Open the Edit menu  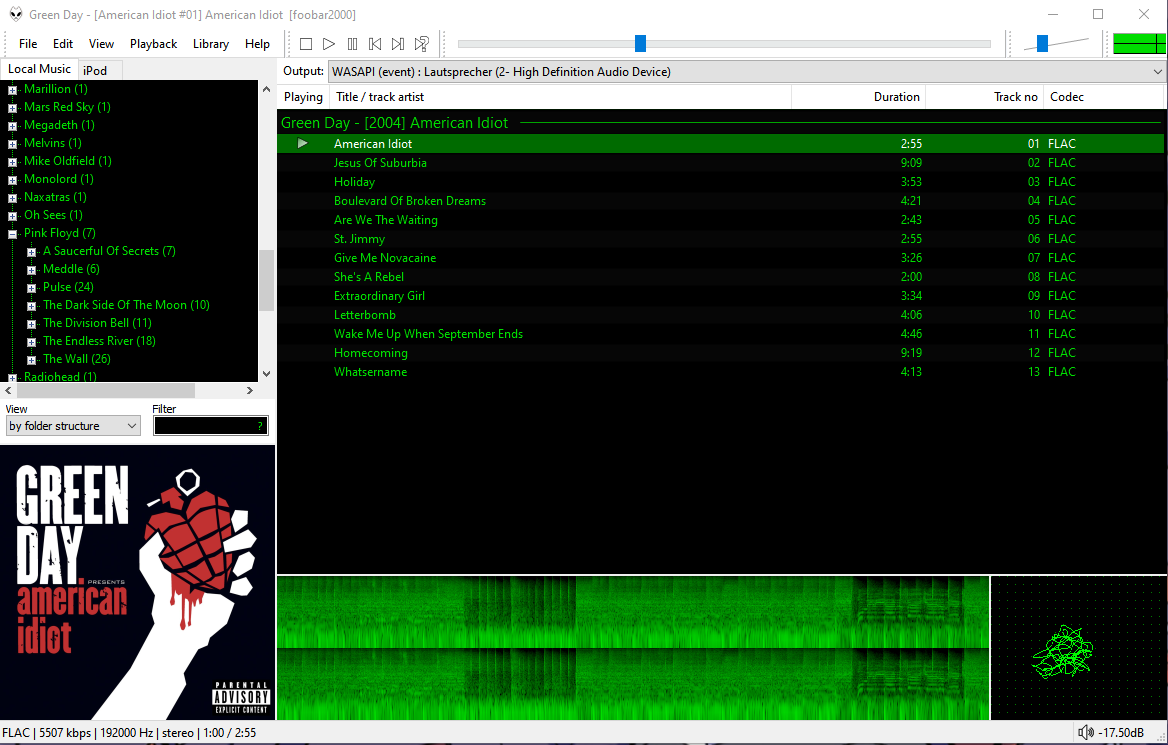[63, 44]
